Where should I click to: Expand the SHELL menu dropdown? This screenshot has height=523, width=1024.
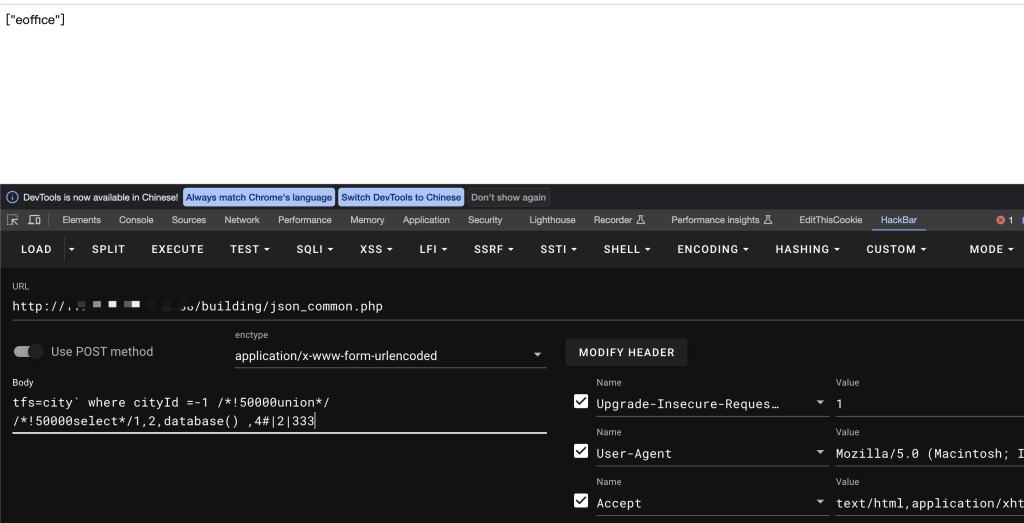point(627,249)
